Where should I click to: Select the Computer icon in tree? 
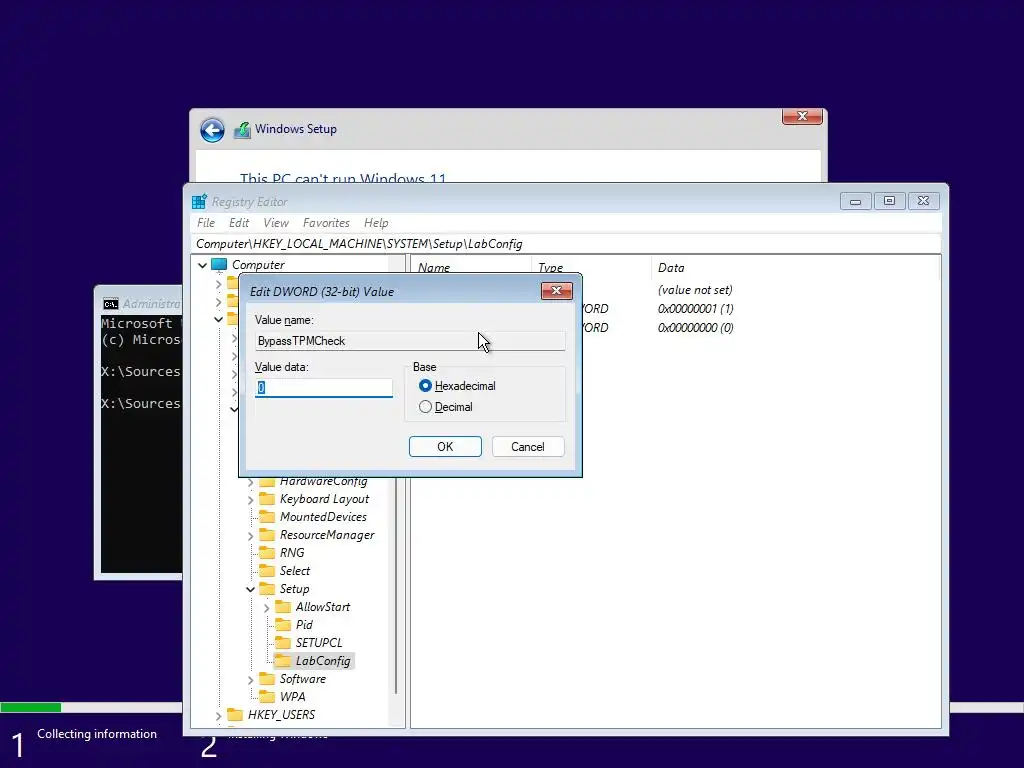click(219, 264)
